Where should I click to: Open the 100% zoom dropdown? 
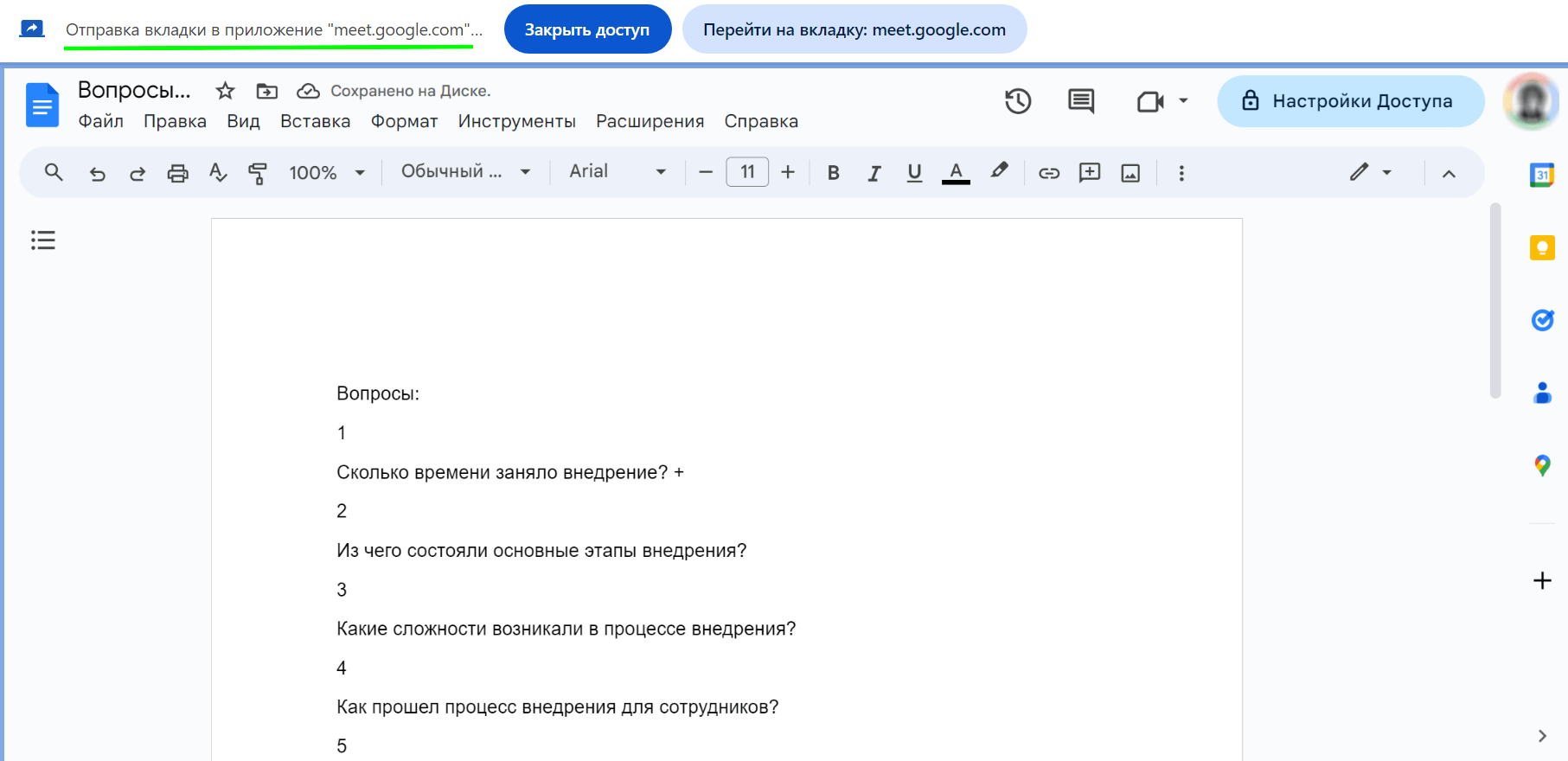[x=327, y=173]
